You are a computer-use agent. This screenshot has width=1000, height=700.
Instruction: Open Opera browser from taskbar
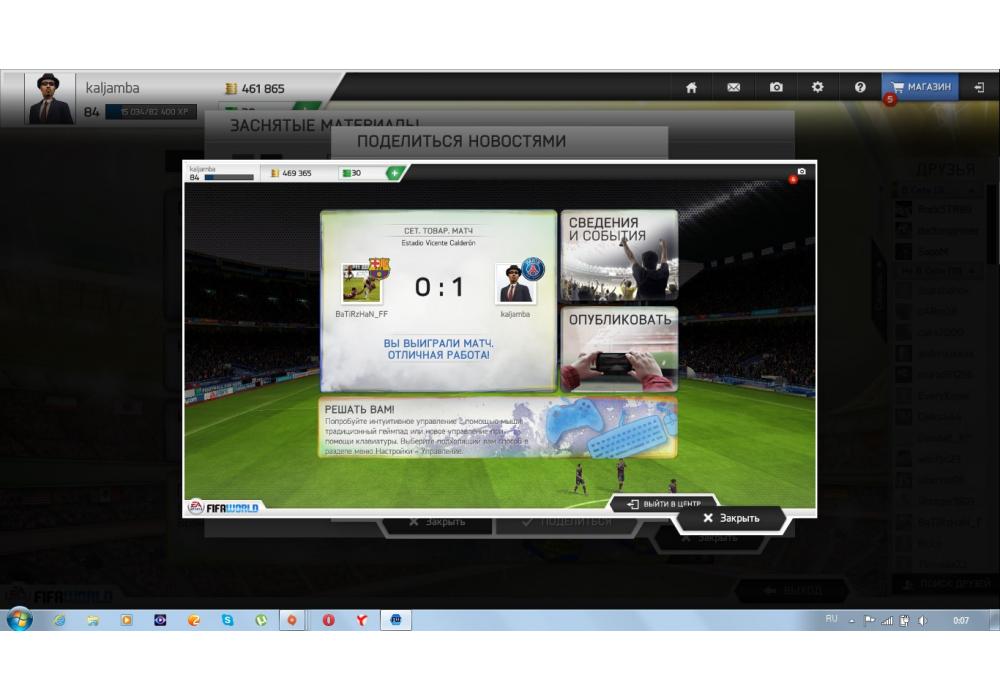[x=328, y=620]
